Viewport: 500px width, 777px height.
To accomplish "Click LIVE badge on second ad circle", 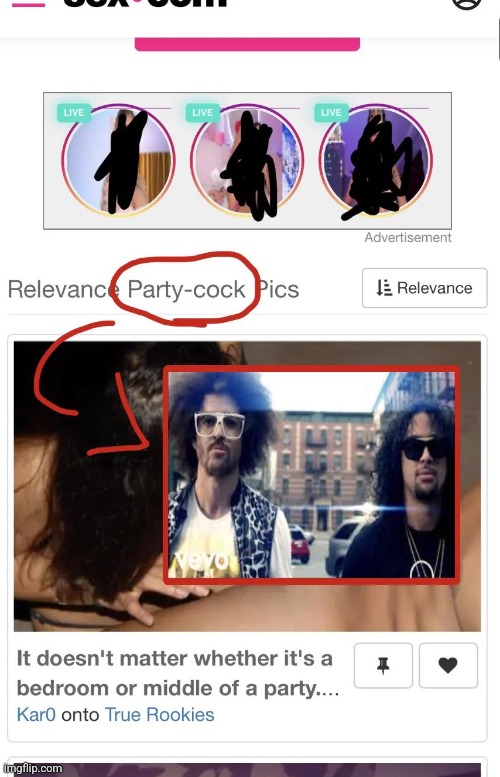I will click(203, 112).
